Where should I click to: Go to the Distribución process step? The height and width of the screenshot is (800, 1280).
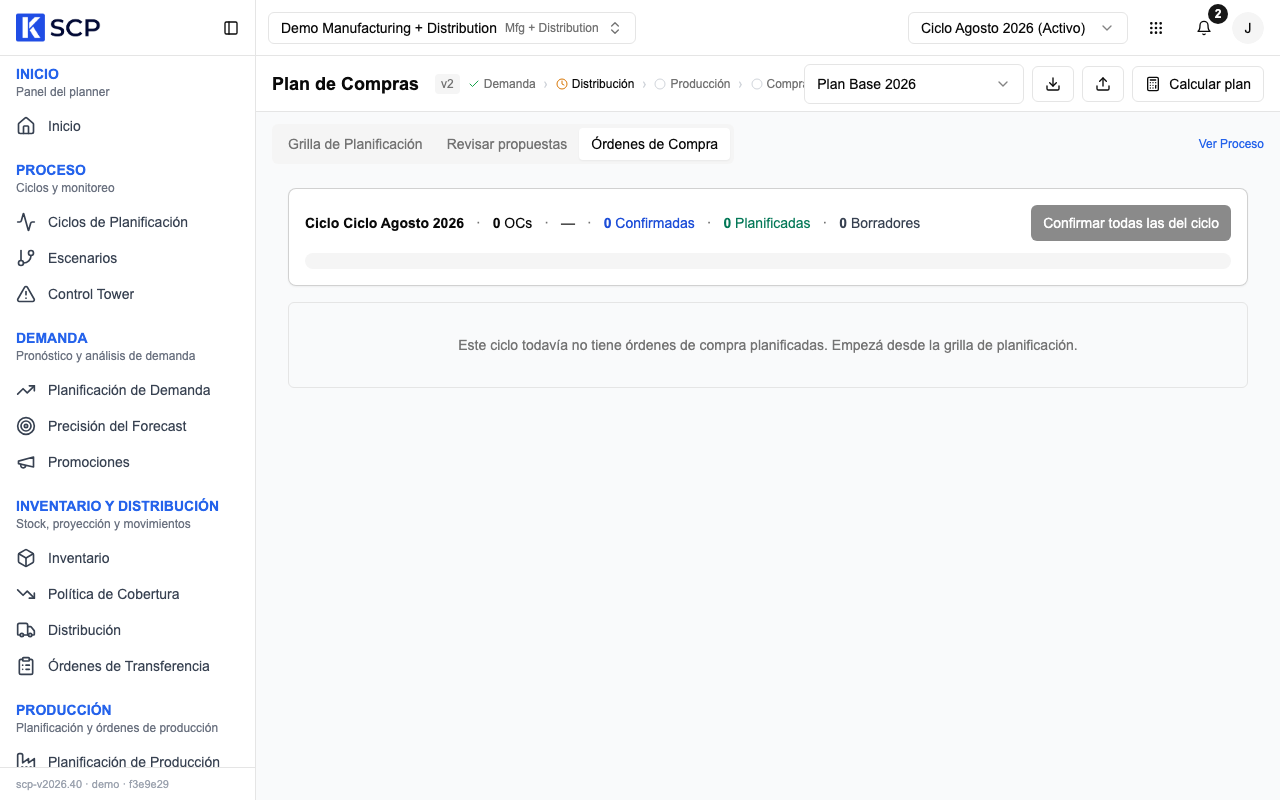595,84
